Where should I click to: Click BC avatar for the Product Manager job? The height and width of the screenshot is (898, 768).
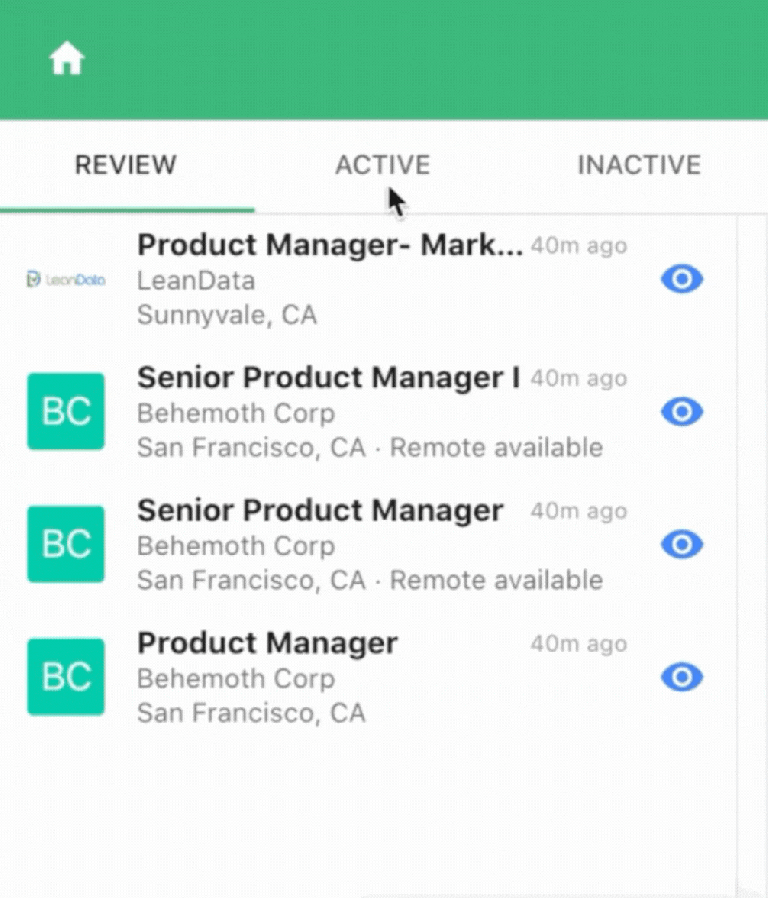(66, 677)
